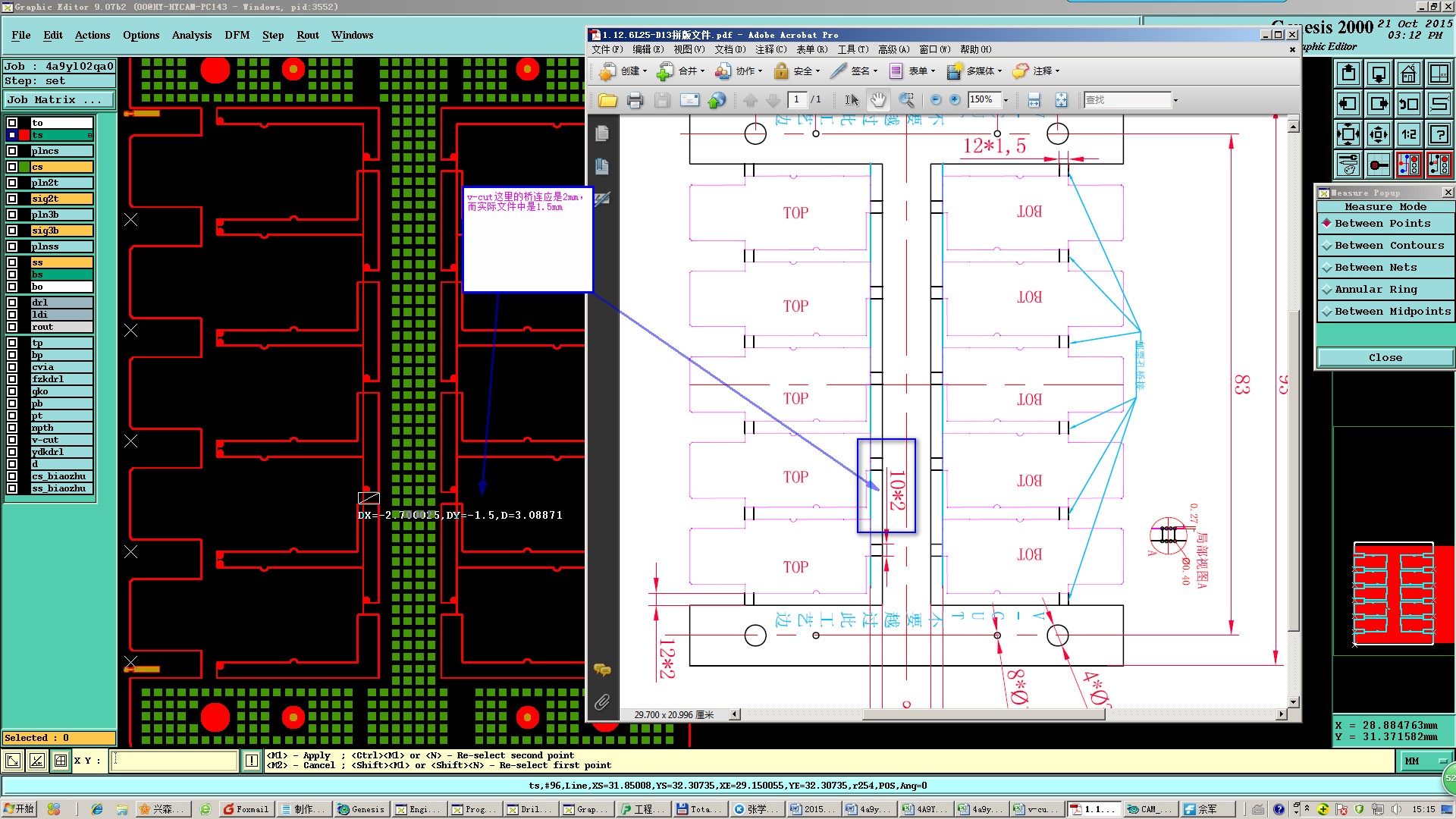Image resolution: width=1456 pixels, height=819 pixels.
Task: Click the fit-width page icon in Acrobat
Action: [x=1034, y=100]
